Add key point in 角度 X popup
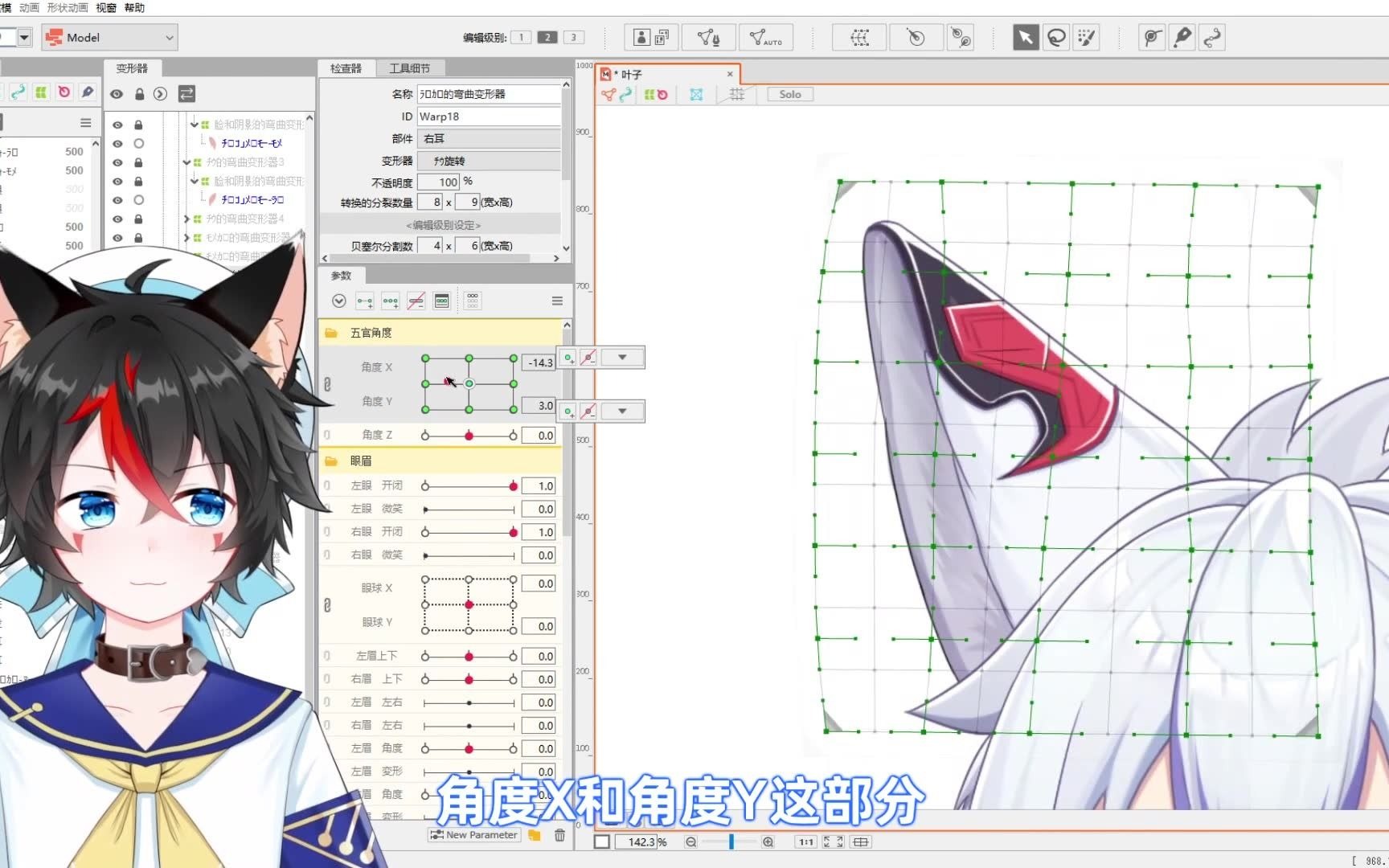This screenshot has height=868, width=1389. (568, 358)
